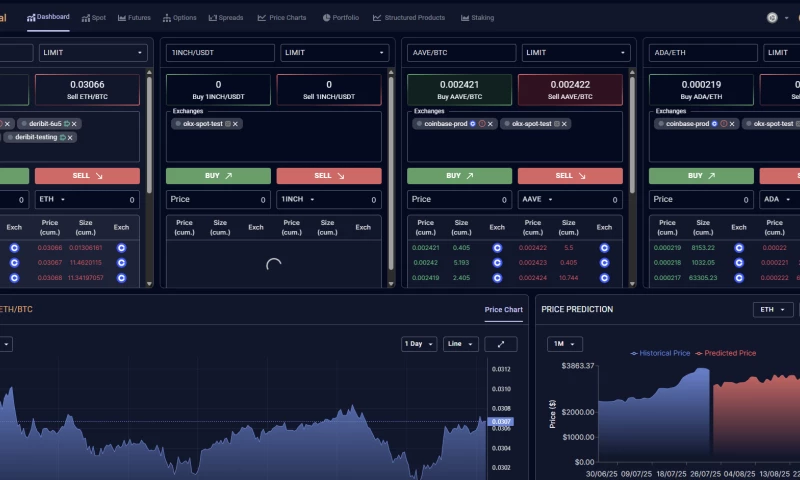Open the Line chart type dropdown
800x480 pixels.
[460, 344]
